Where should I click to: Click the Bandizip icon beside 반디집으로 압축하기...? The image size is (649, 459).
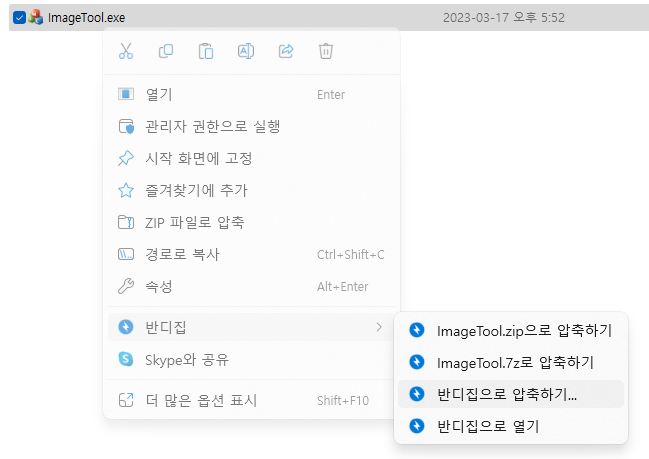click(x=417, y=394)
